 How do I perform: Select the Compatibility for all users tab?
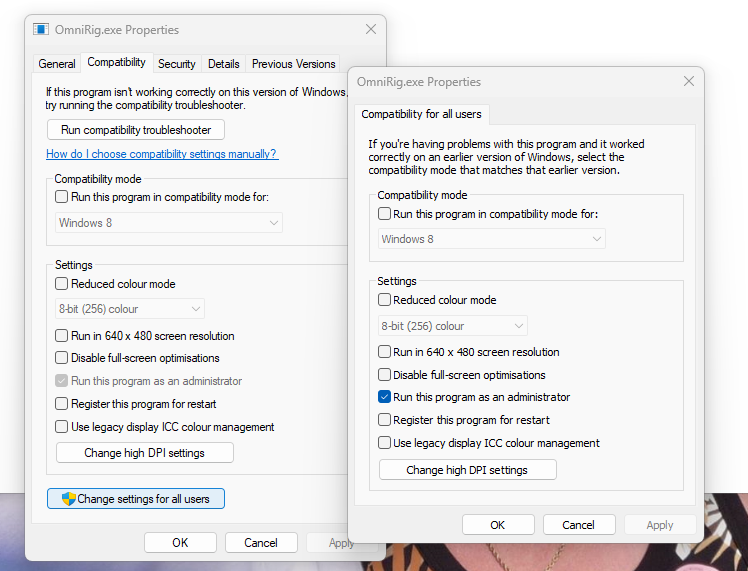click(x=421, y=114)
